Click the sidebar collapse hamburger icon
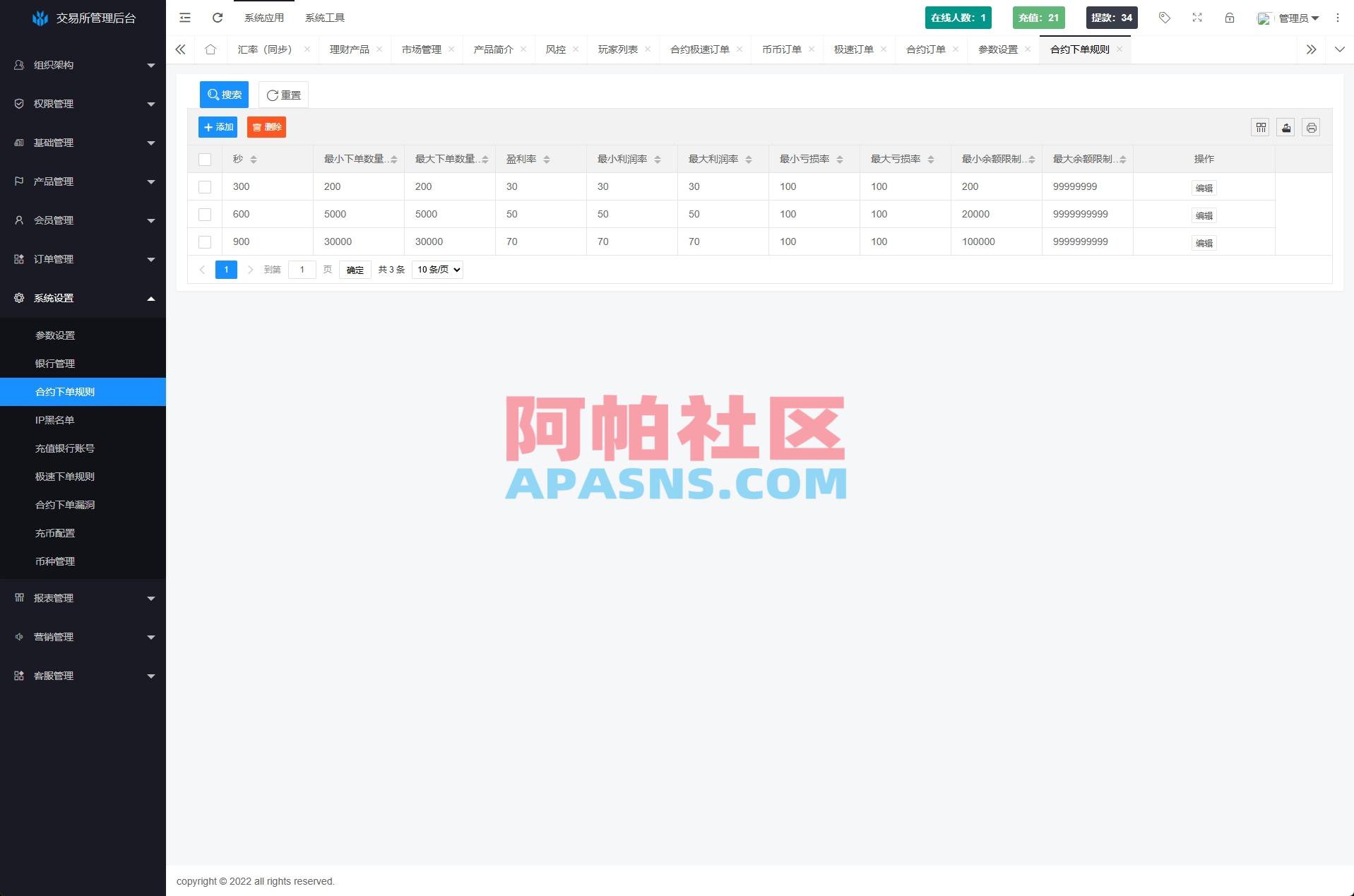The image size is (1354, 896). [184, 18]
